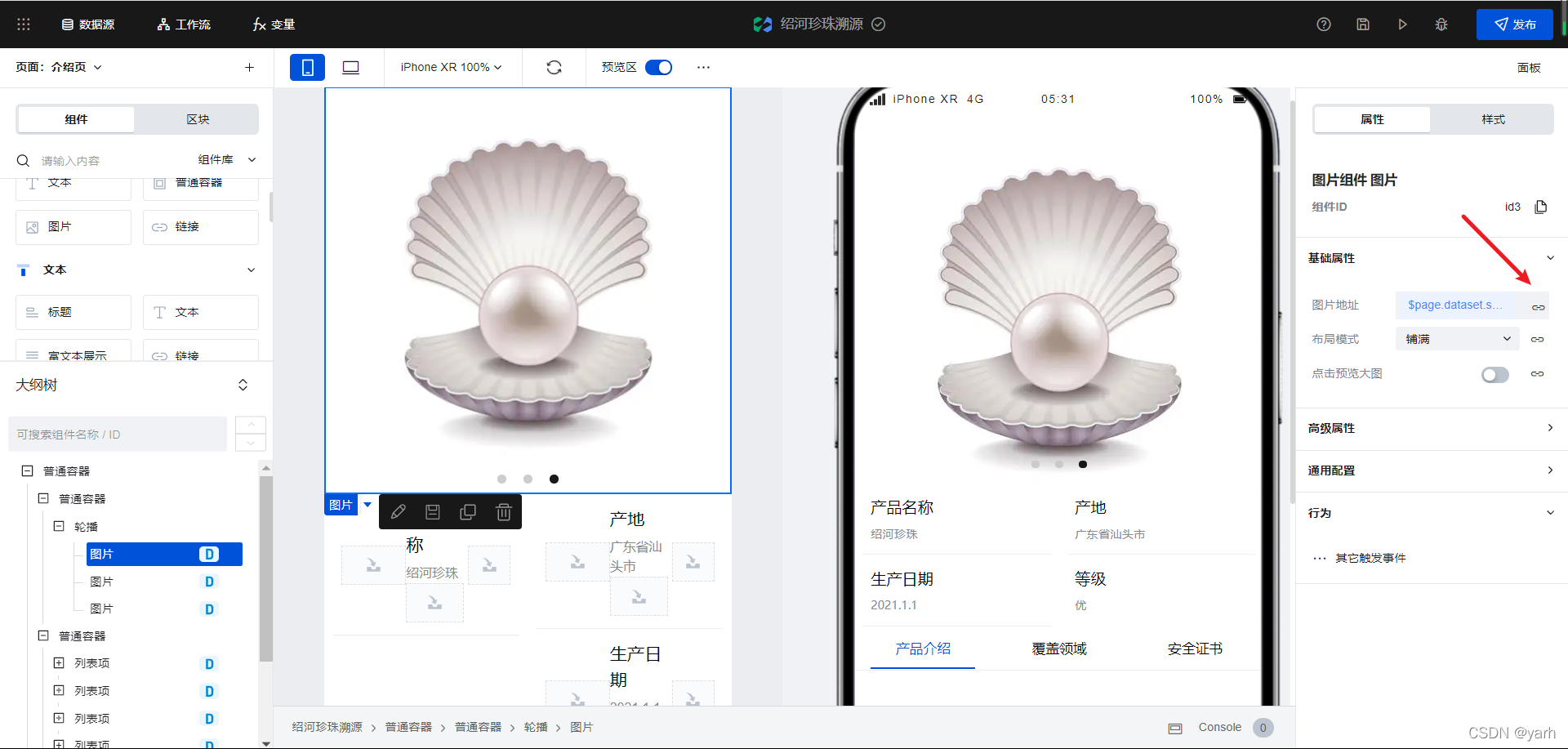Screen dimensions: 1568x749
Task: Toggle the 预览区 preview switch
Action: pyautogui.click(x=658, y=67)
